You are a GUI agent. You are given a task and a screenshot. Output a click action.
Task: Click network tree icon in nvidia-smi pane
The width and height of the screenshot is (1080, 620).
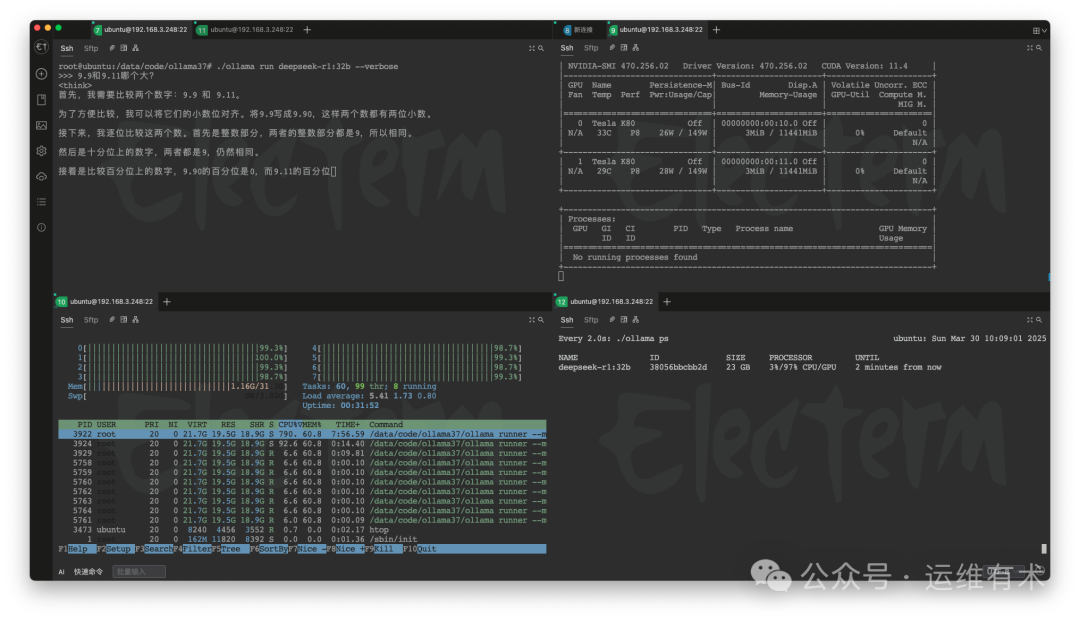636,48
